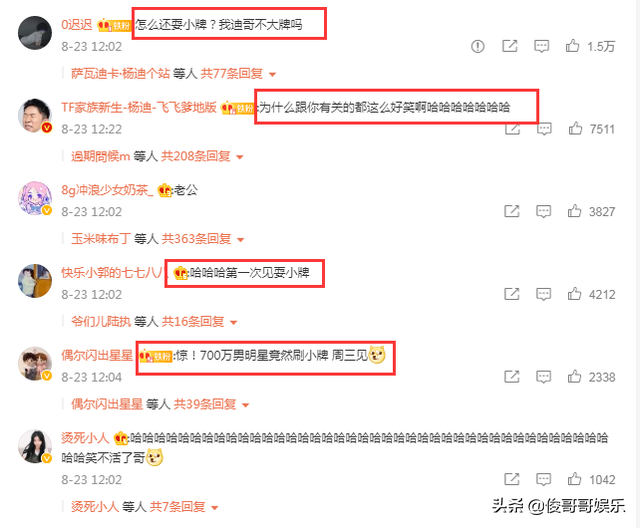The width and height of the screenshot is (640, 528).
Task: Like the comment showing 7511 likes
Action: 575,129
